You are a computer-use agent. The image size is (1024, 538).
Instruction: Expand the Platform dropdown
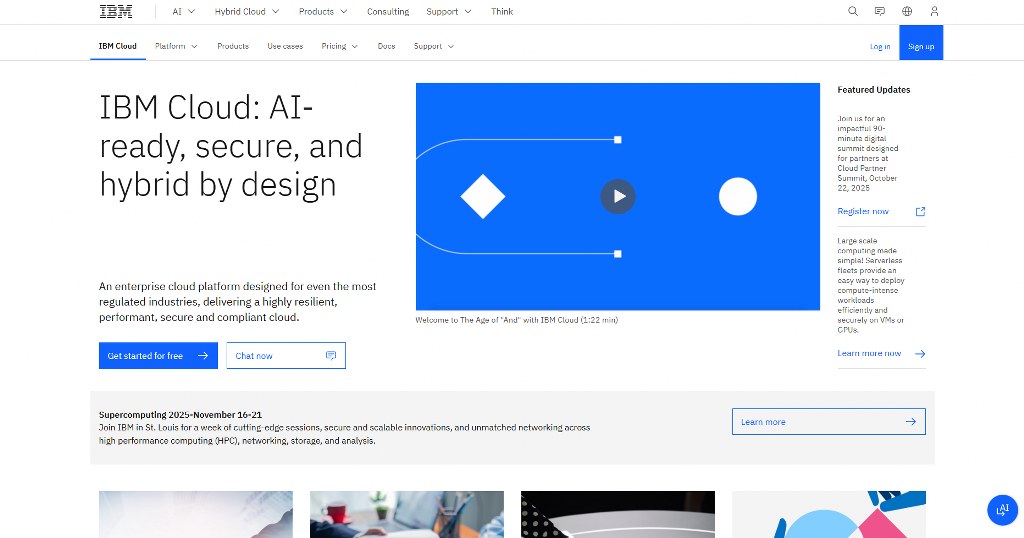(x=176, y=46)
